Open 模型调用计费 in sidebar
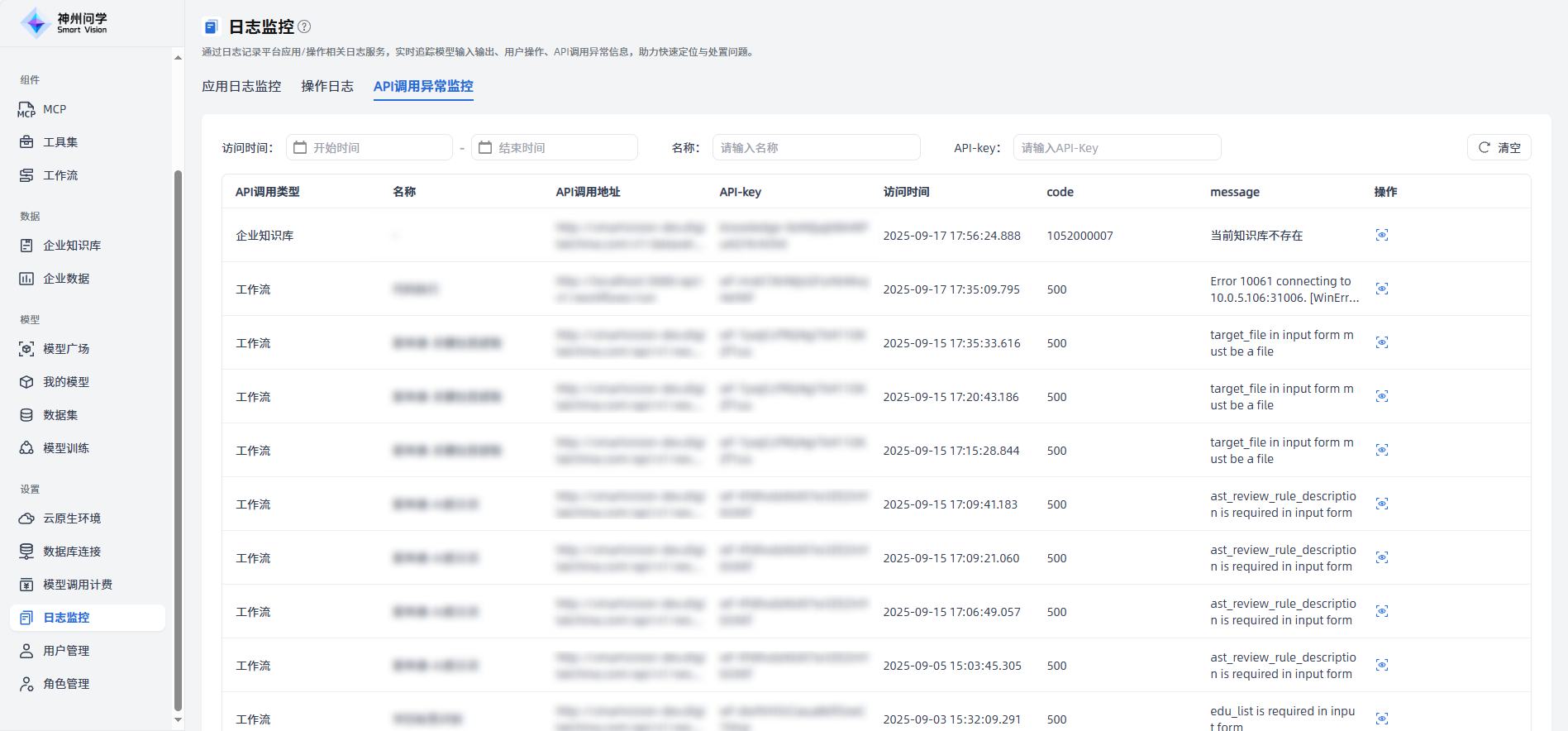The height and width of the screenshot is (731, 1568). [77, 585]
